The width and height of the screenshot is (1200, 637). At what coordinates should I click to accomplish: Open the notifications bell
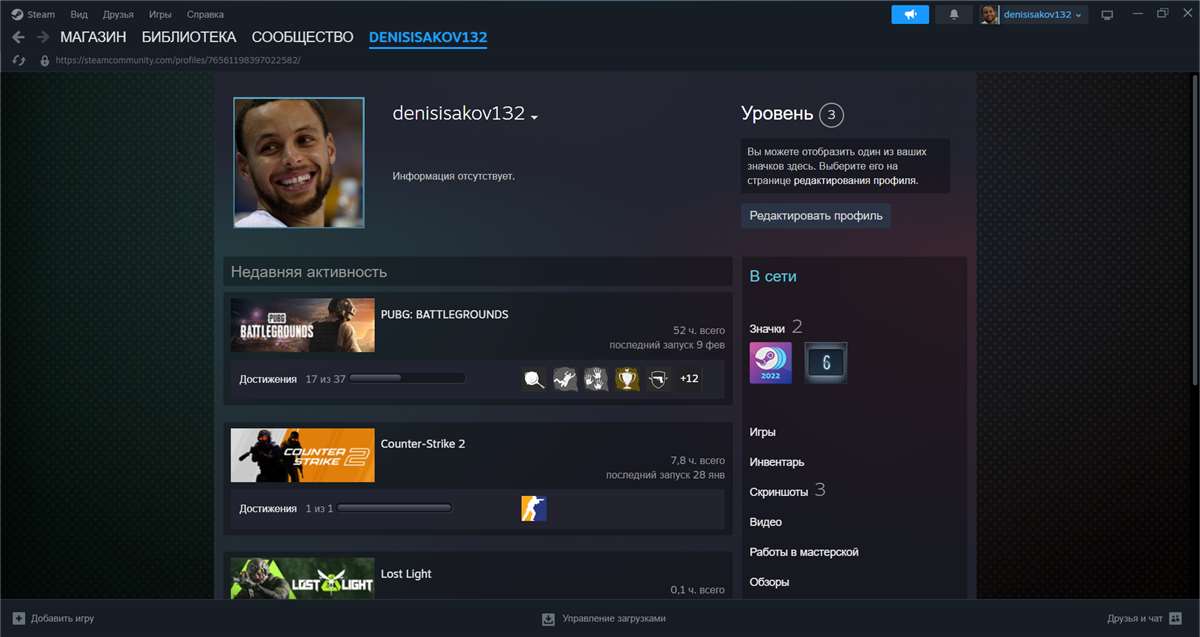(x=954, y=15)
